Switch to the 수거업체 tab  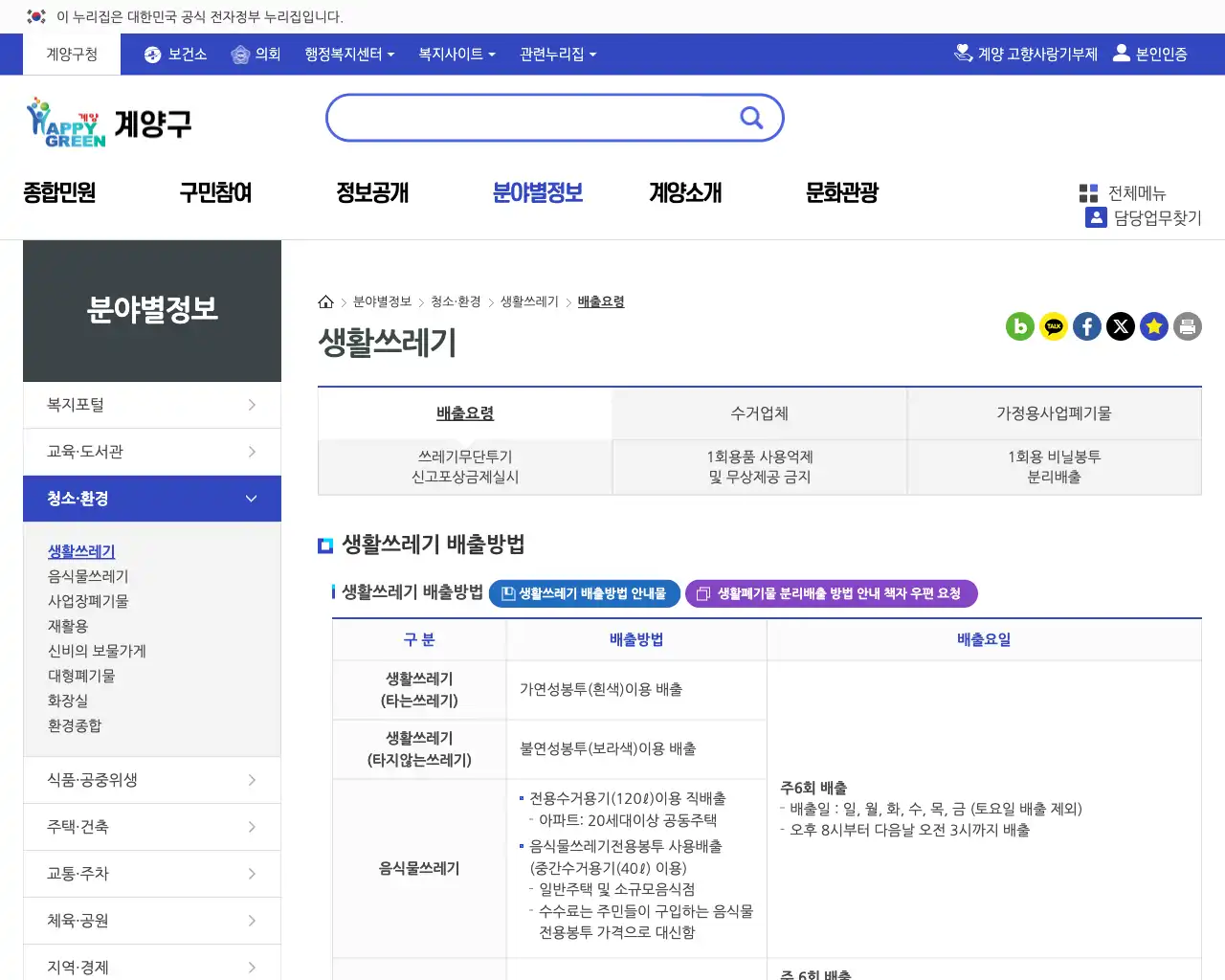pos(760,413)
